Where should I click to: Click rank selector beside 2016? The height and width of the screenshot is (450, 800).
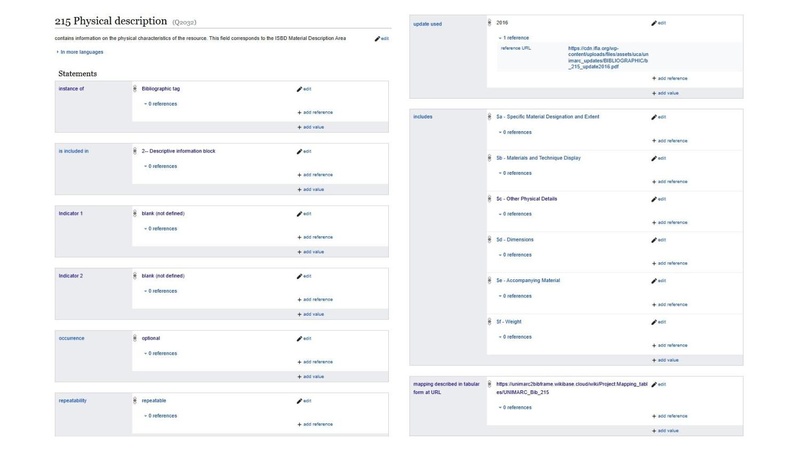pos(489,23)
